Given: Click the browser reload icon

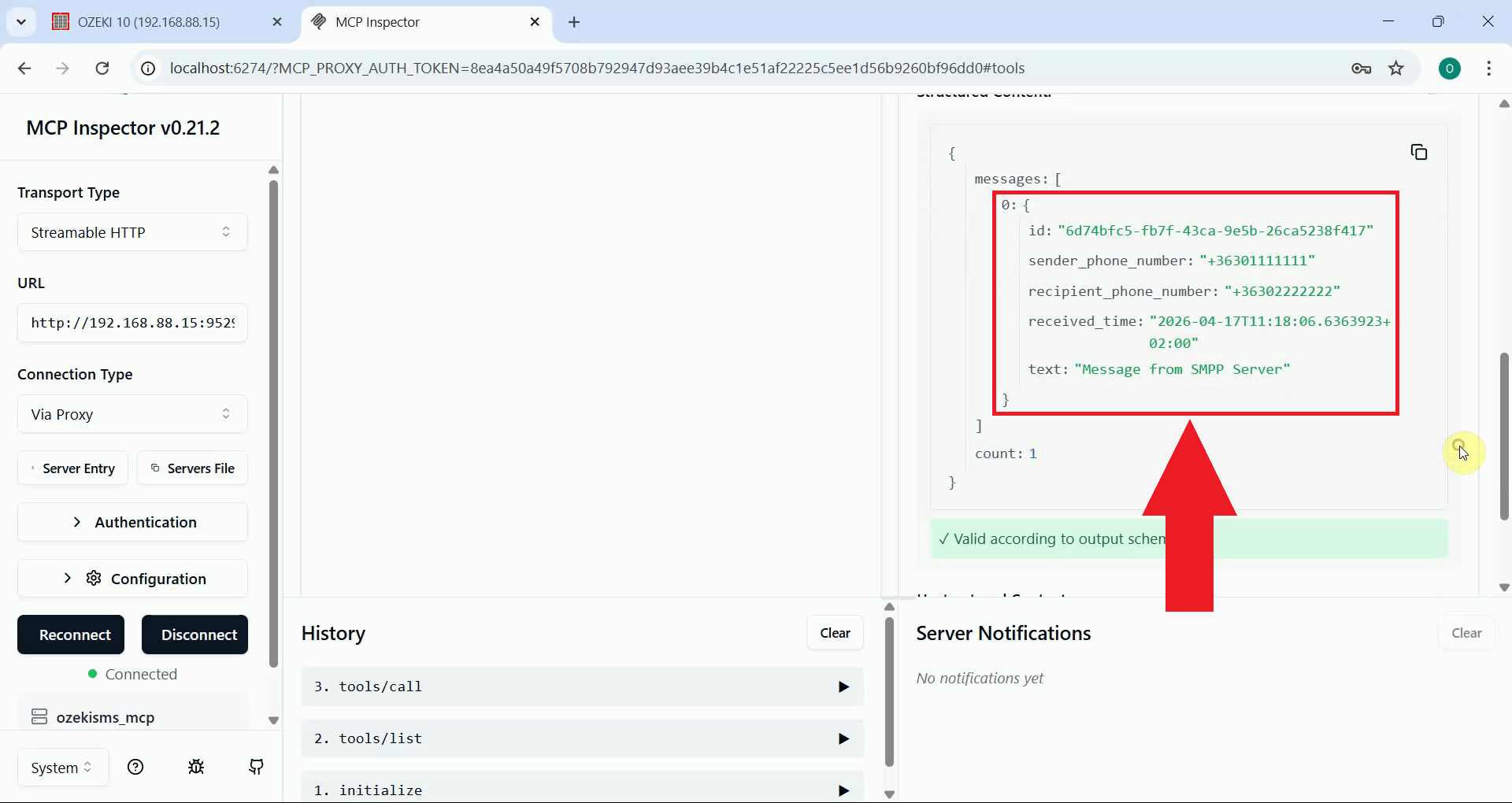Looking at the screenshot, I should pyautogui.click(x=102, y=68).
